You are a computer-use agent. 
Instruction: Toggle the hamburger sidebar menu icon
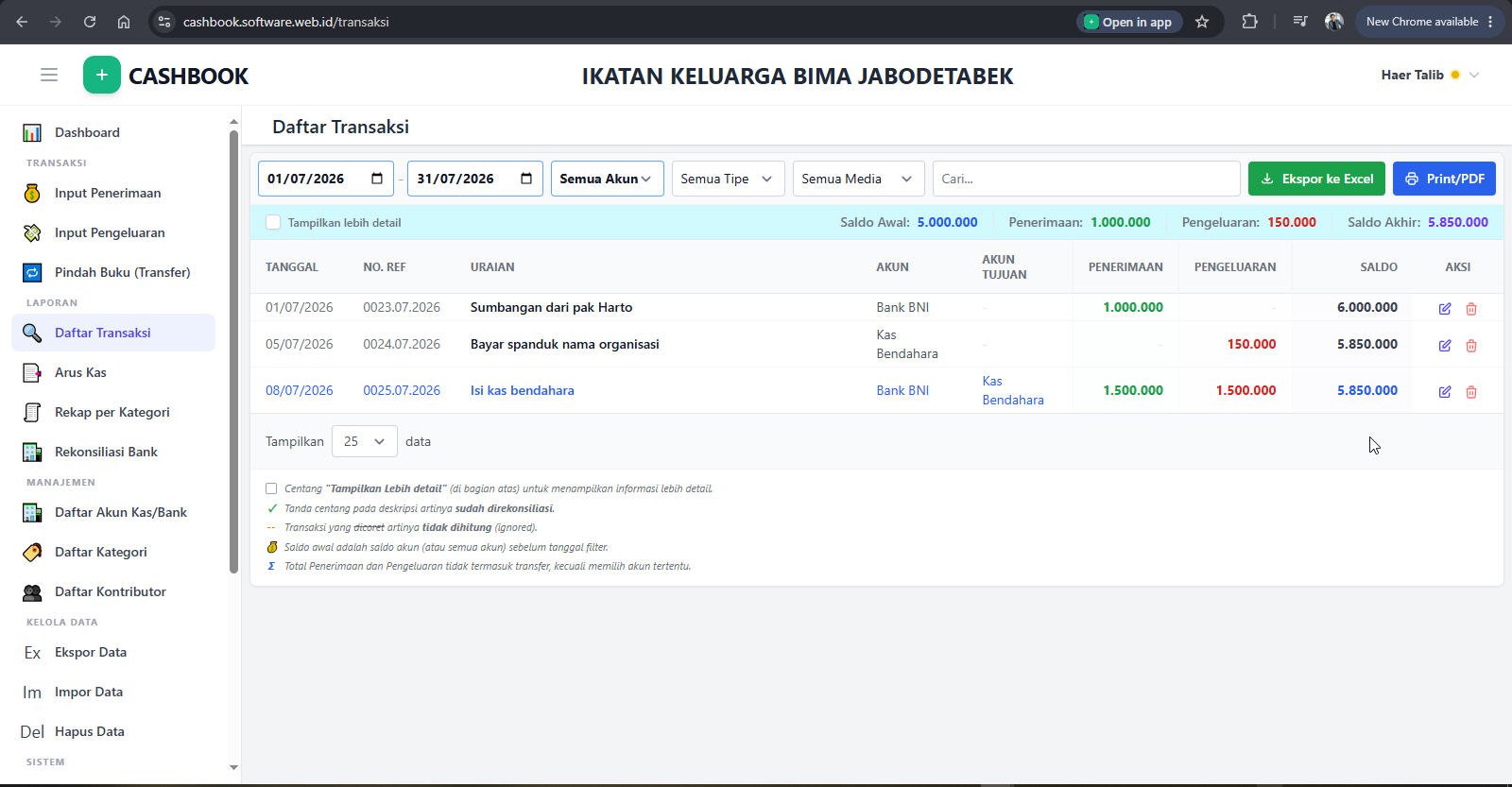[x=49, y=75]
